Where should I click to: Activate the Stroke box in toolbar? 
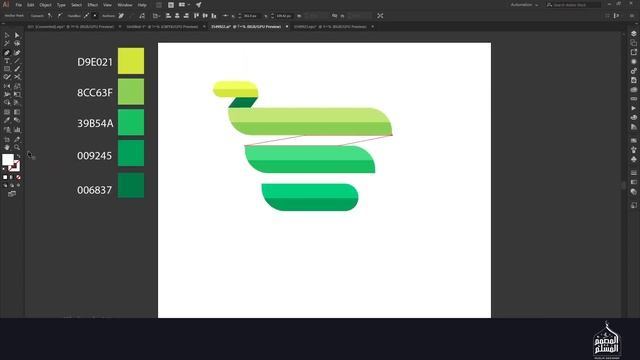pyautogui.click(x=14, y=166)
